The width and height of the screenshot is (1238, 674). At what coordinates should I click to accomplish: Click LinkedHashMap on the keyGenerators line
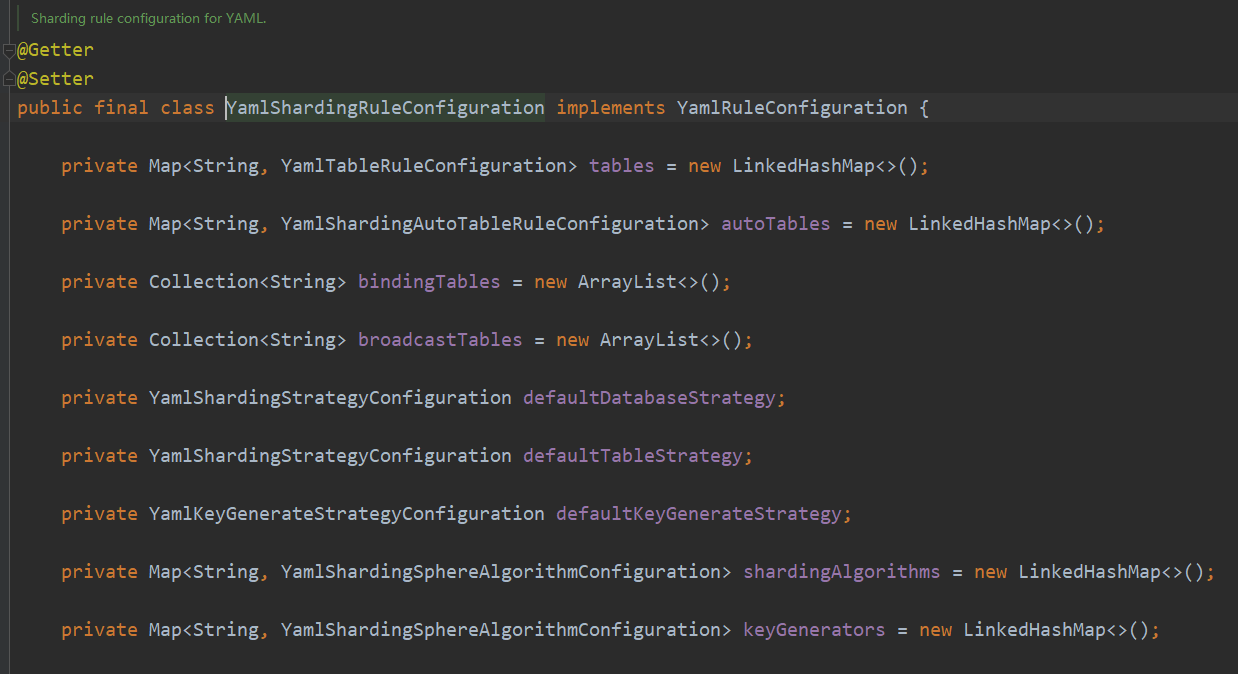click(x=1035, y=630)
